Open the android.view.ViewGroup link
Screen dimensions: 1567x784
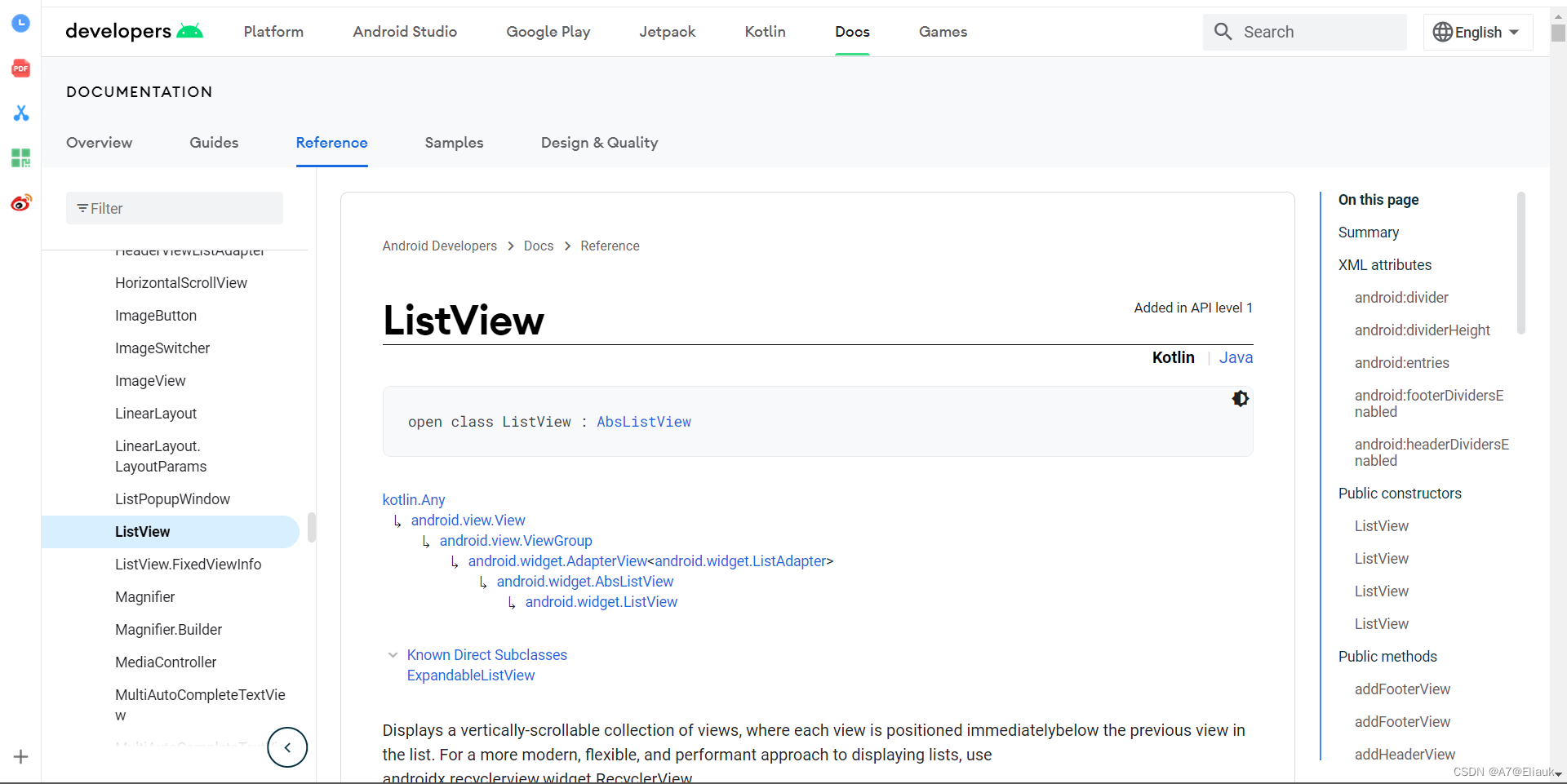[x=516, y=541]
